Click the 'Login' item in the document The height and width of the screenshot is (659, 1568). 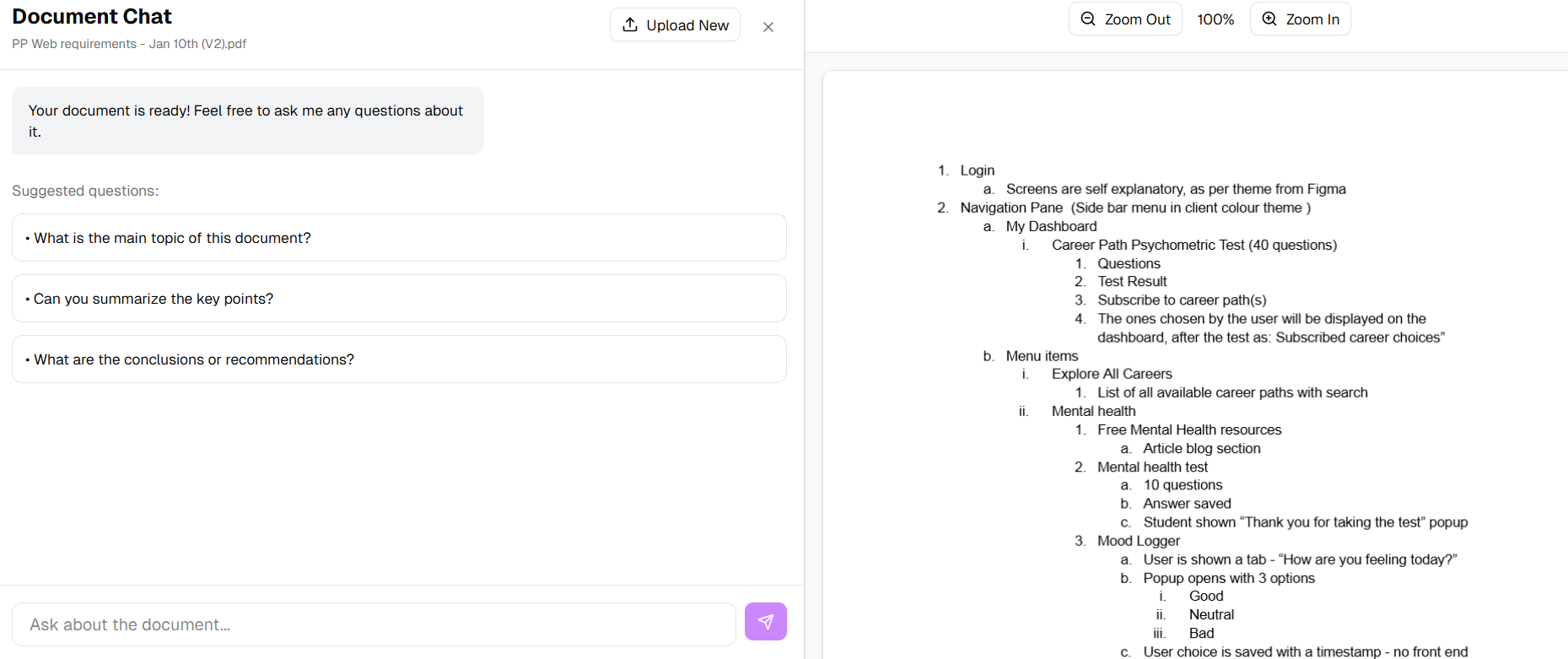(977, 170)
